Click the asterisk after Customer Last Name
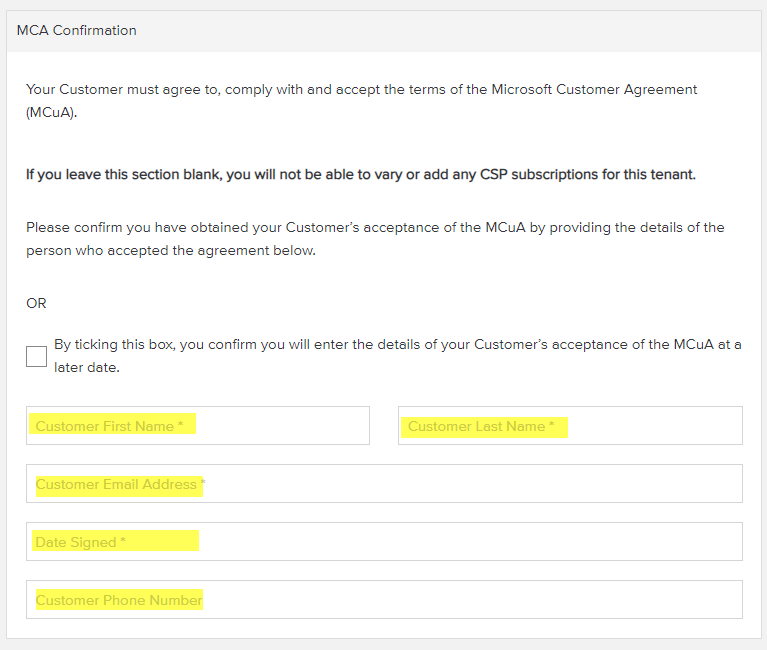767x650 pixels. pyautogui.click(x=552, y=424)
